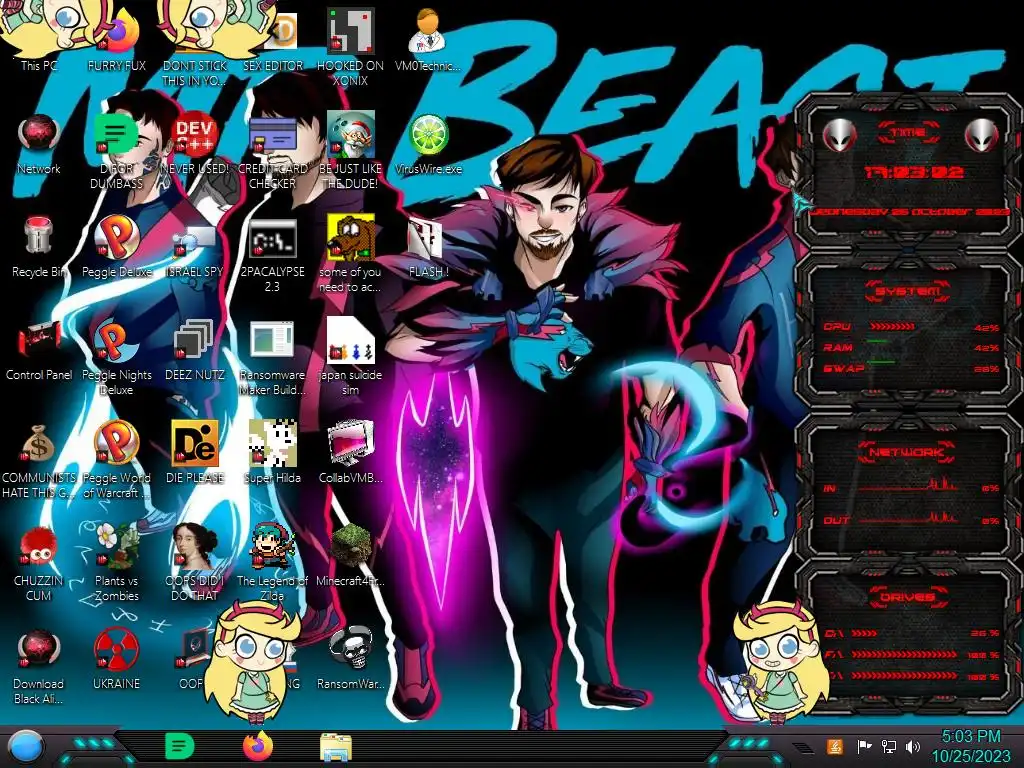
Task: Open the Action Center flag icon
Action: click(864, 746)
